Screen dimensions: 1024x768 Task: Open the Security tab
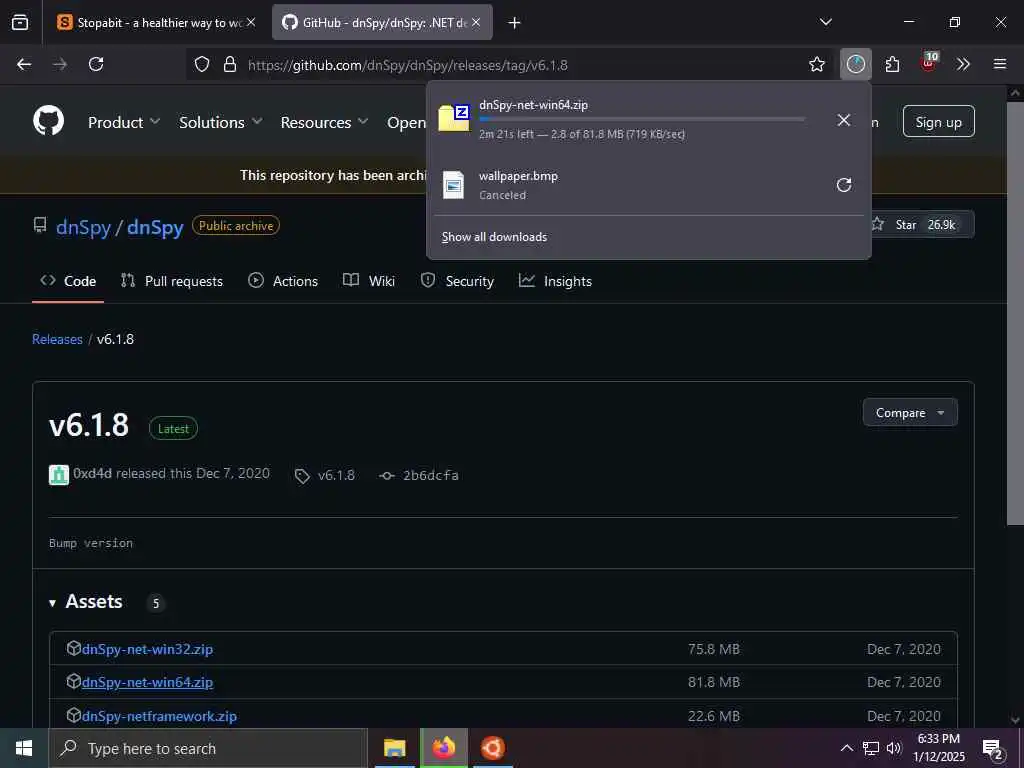[457, 281]
